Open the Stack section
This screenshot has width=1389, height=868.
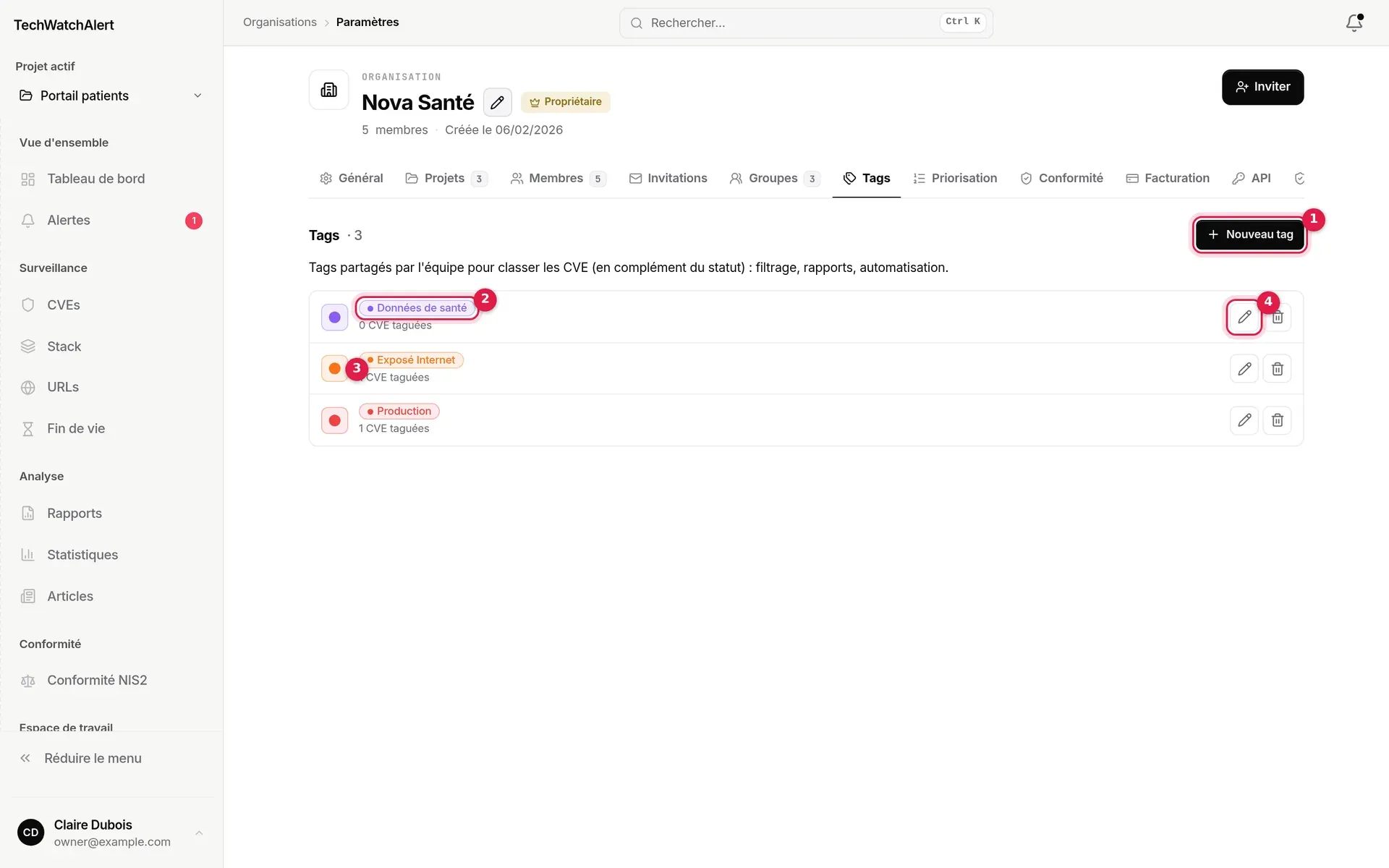tap(111, 346)
